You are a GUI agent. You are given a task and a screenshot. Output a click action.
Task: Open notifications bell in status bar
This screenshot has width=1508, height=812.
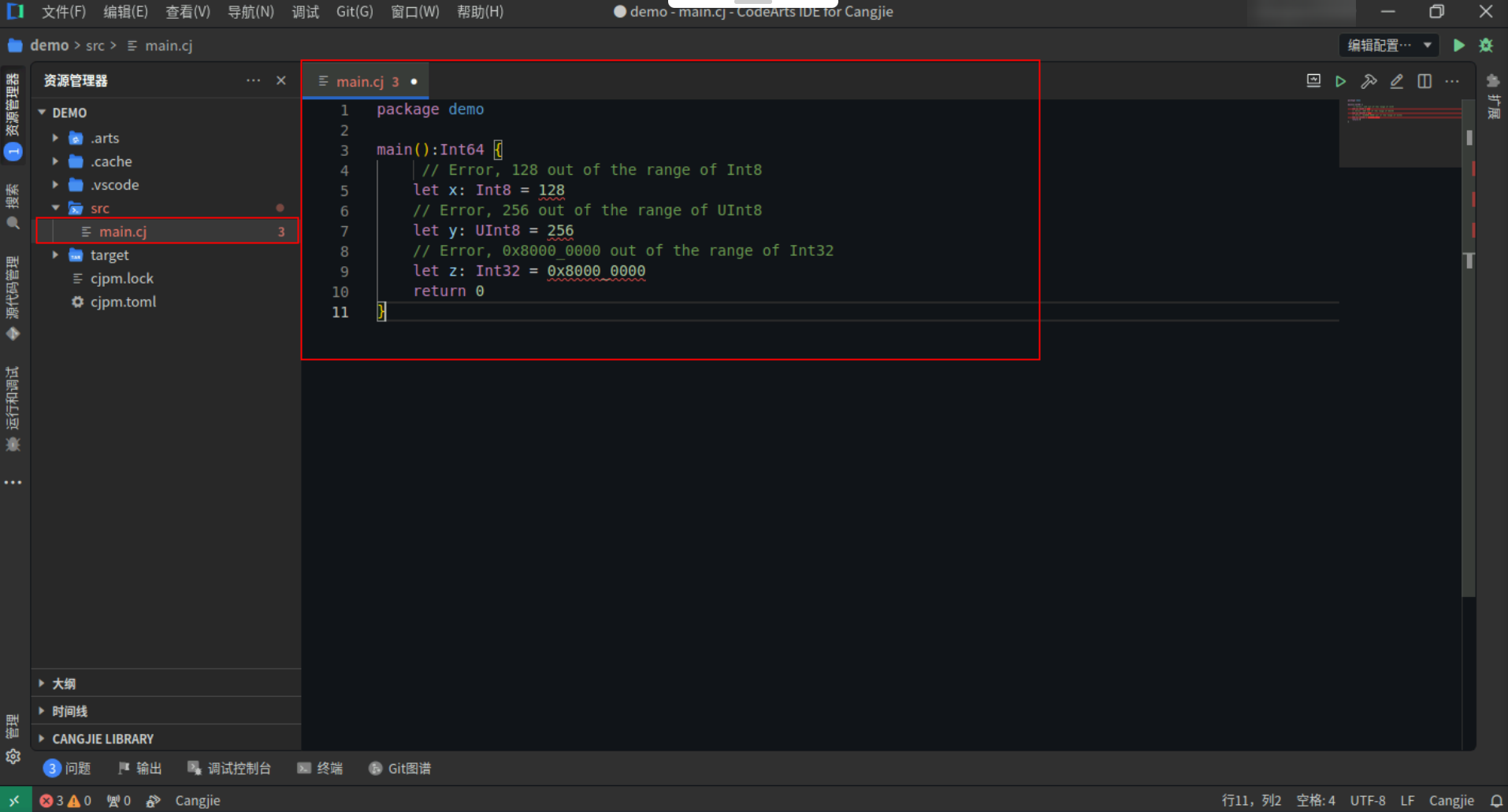[x=1495, y=800]
